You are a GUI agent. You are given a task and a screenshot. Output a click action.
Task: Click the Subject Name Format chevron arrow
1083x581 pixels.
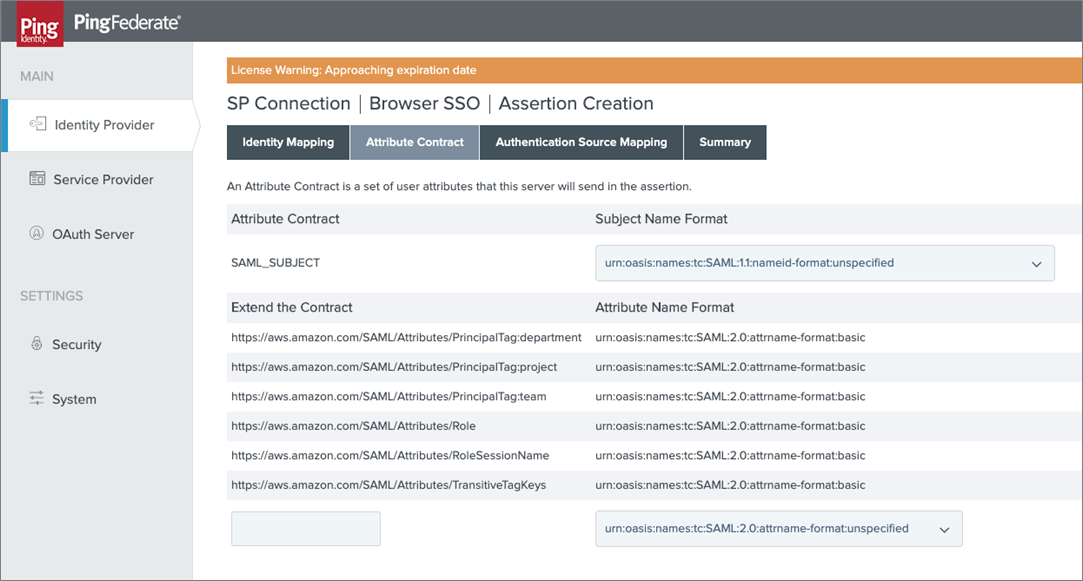click(x=1036, y=264)
